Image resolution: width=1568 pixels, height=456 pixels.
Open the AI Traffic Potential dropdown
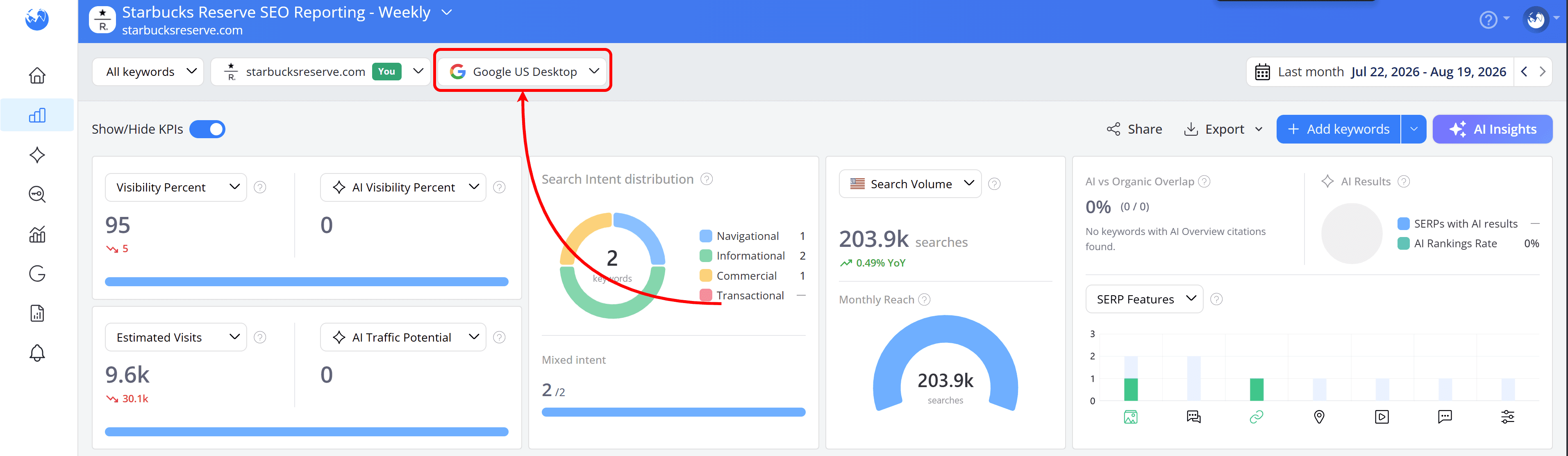[x=403, y=337]
